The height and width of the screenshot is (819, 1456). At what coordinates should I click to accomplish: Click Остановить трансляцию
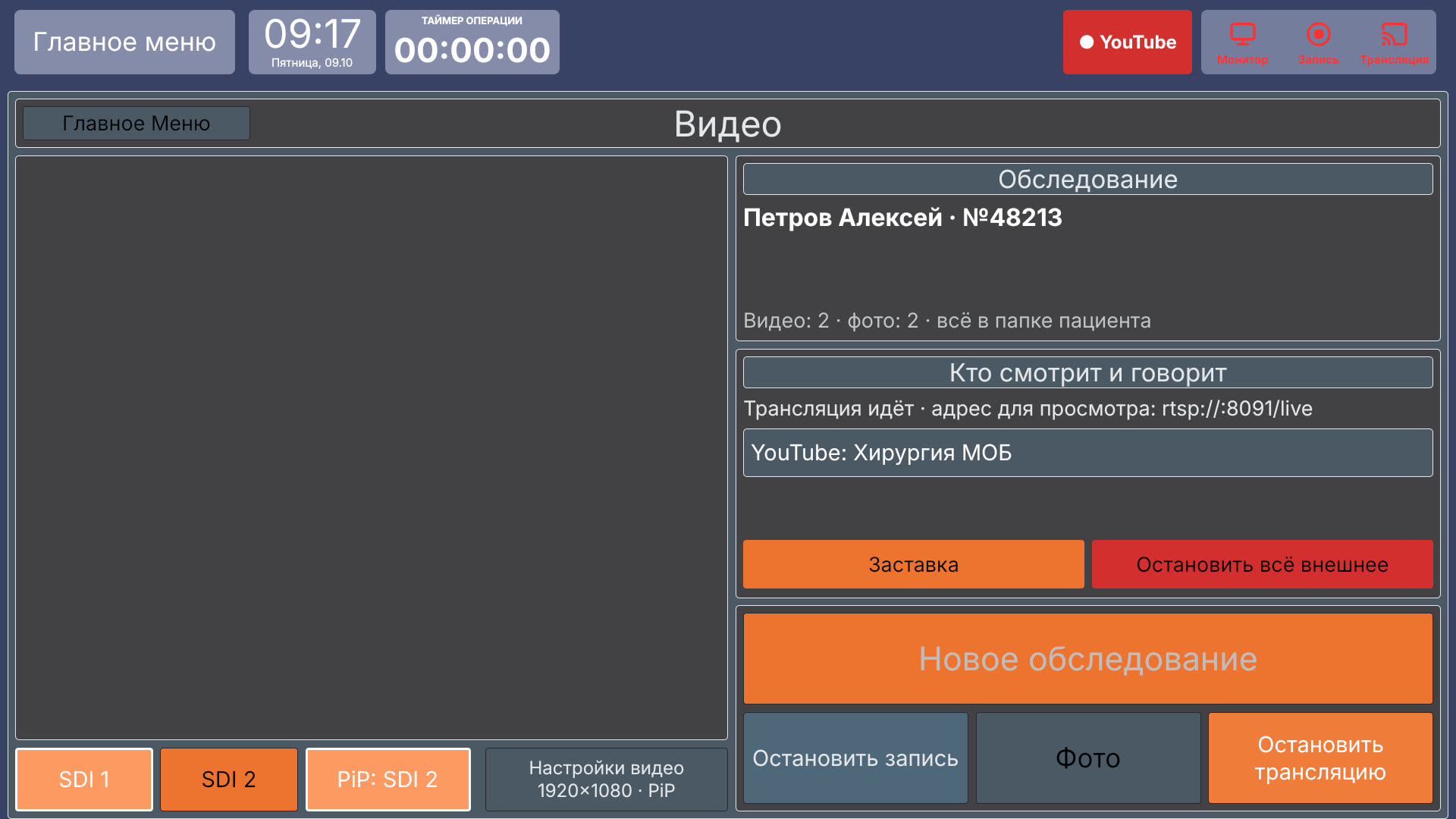(1320, 758)
